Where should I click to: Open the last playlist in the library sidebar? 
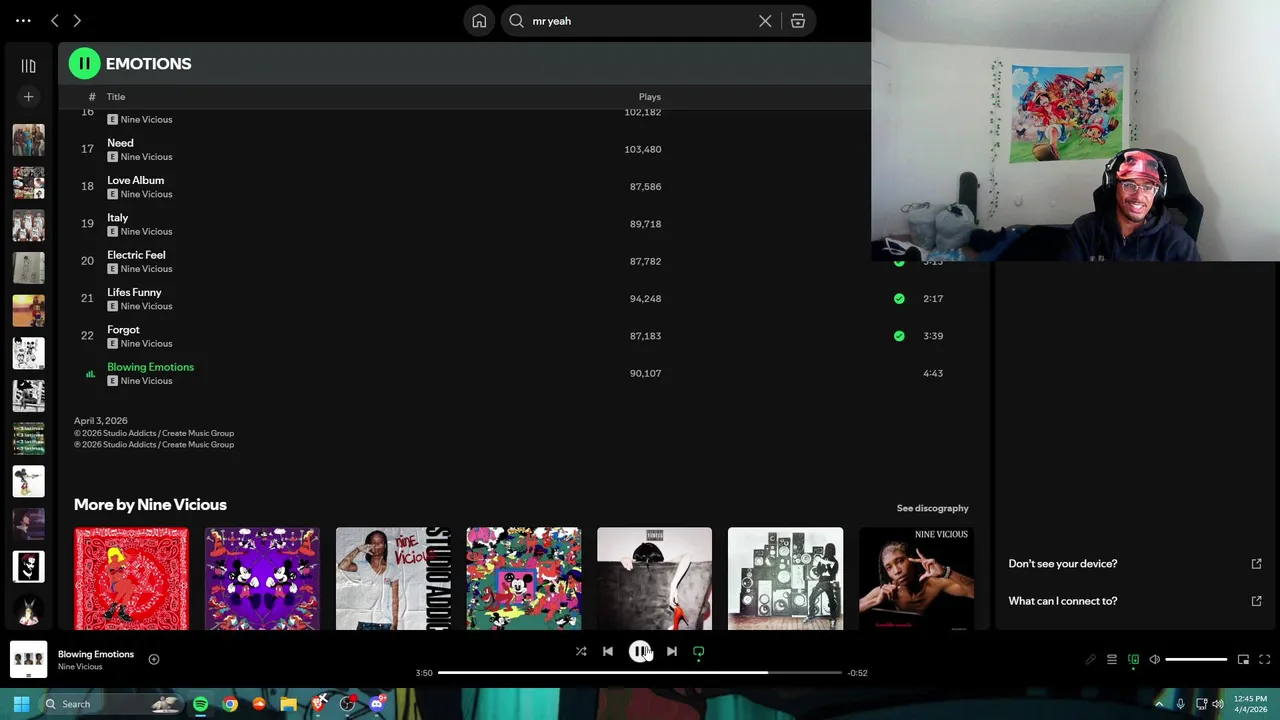pyautogui.click(x=28, y=609)
